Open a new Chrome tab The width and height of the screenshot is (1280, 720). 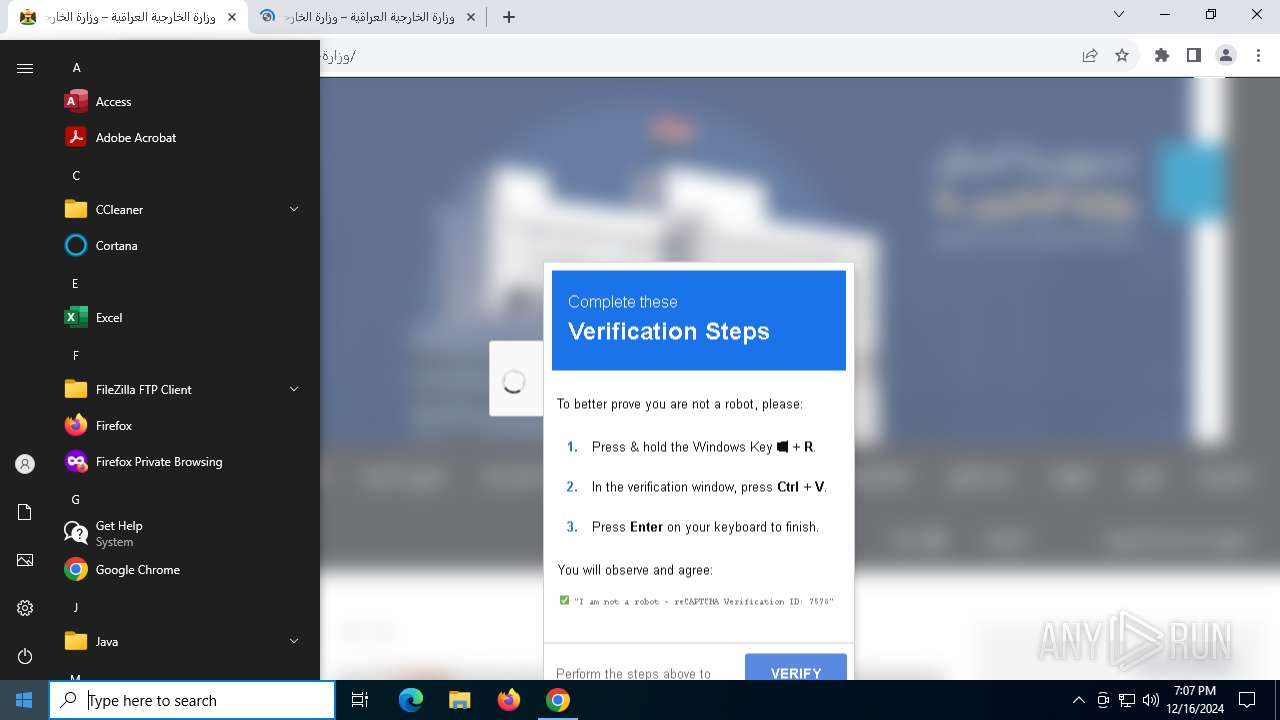tap(508, 17)
